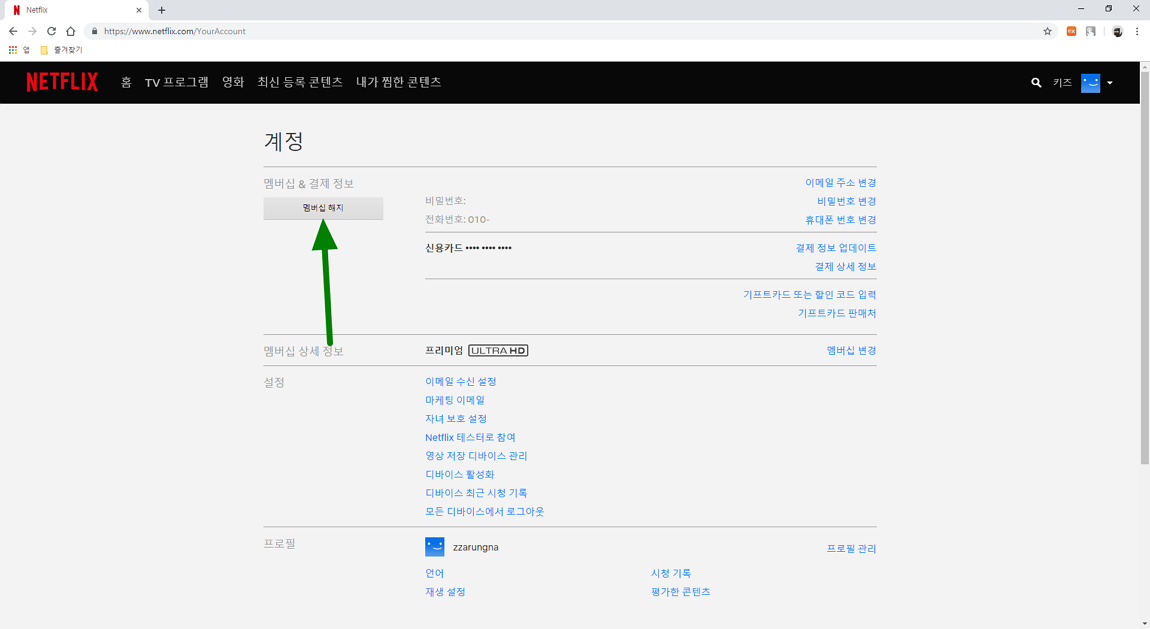Click the 멤버십 해지 button
Viewport: 1150px width, 629px height.
click(323, 208)
